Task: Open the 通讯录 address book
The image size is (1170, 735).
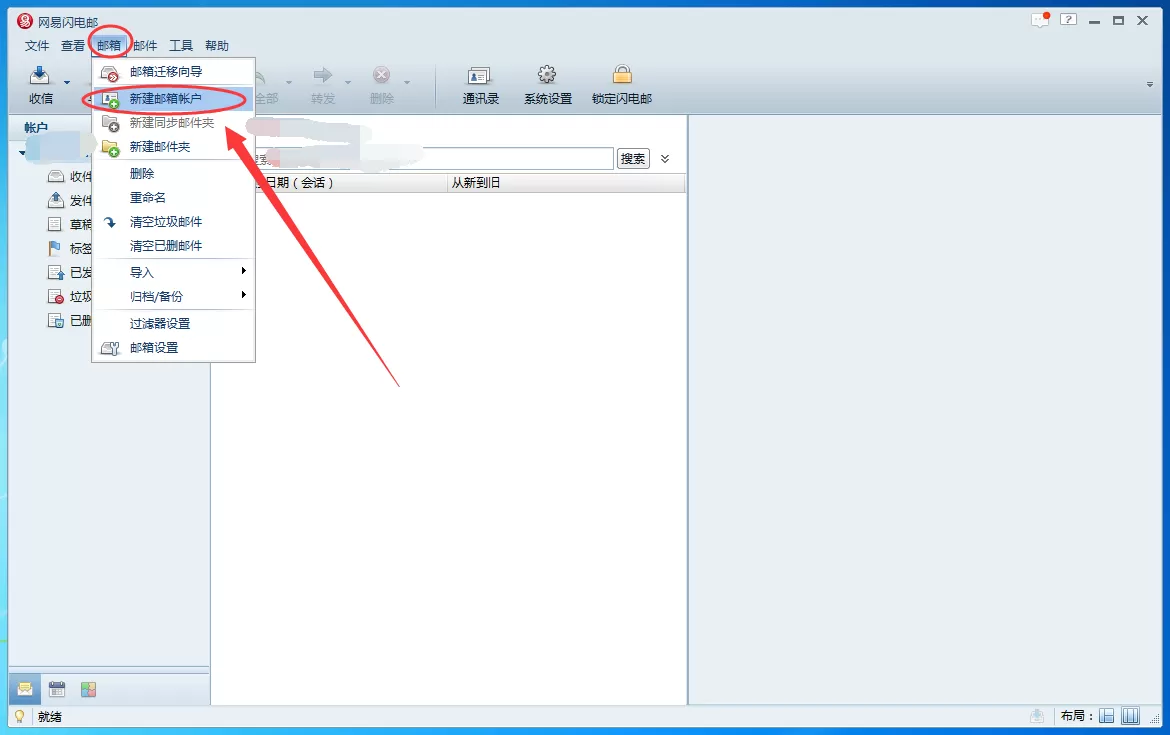Action: 480,85
